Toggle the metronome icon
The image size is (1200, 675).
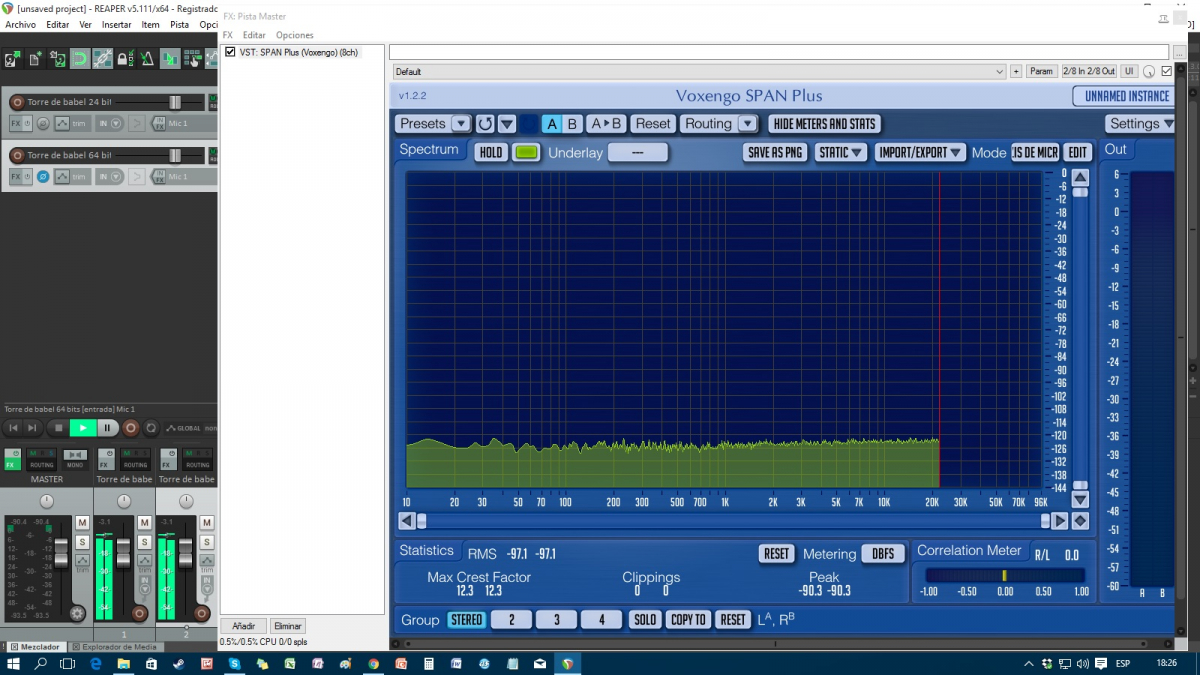[147, 59]
